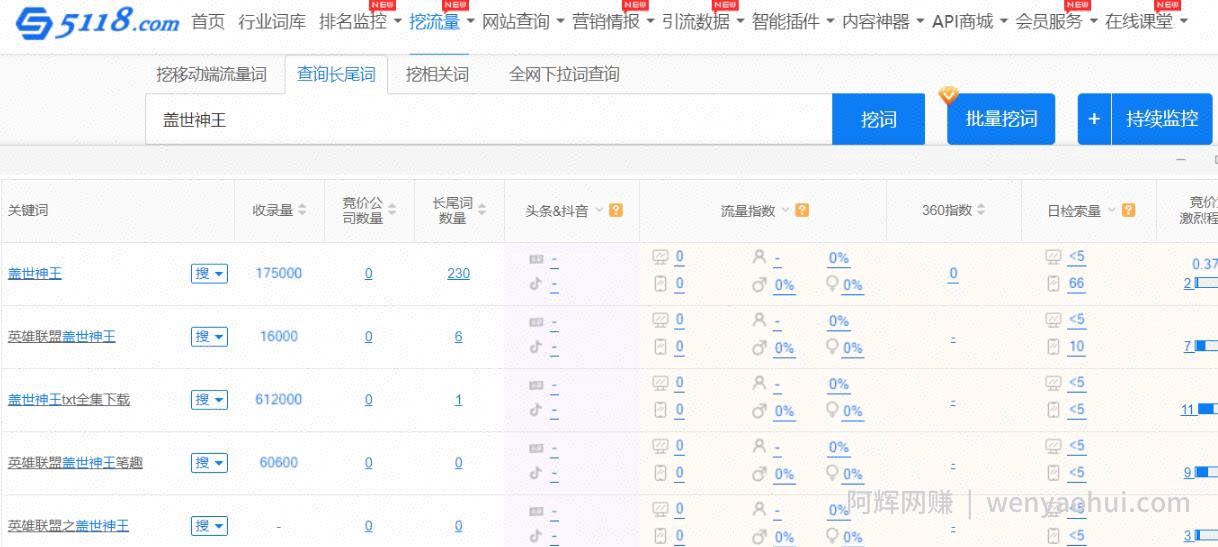Open the 首页 home page

[208, 21]
